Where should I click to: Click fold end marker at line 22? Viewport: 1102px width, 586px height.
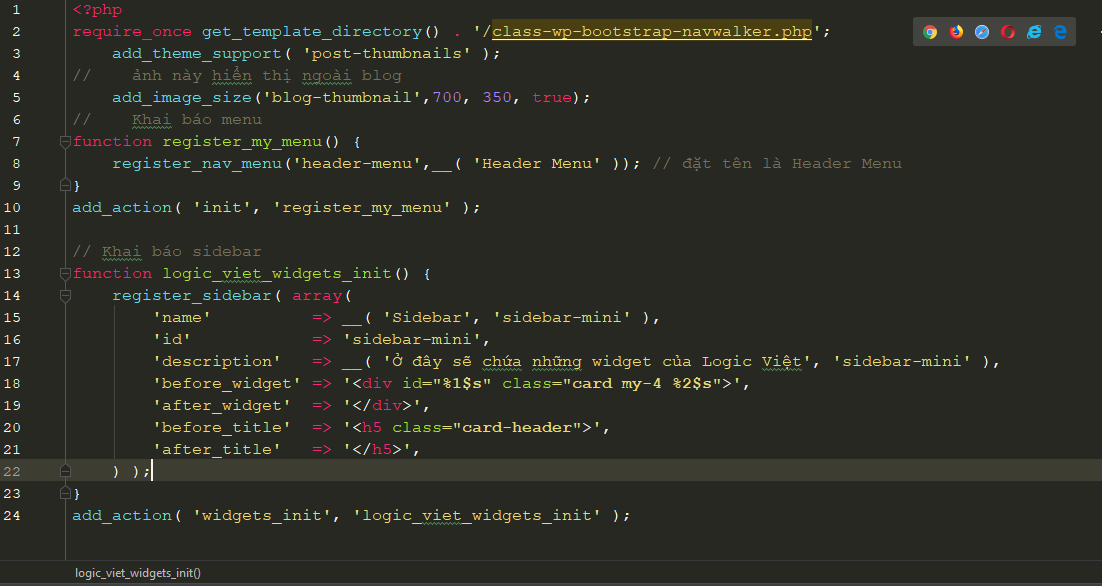[x=65, y=471]
